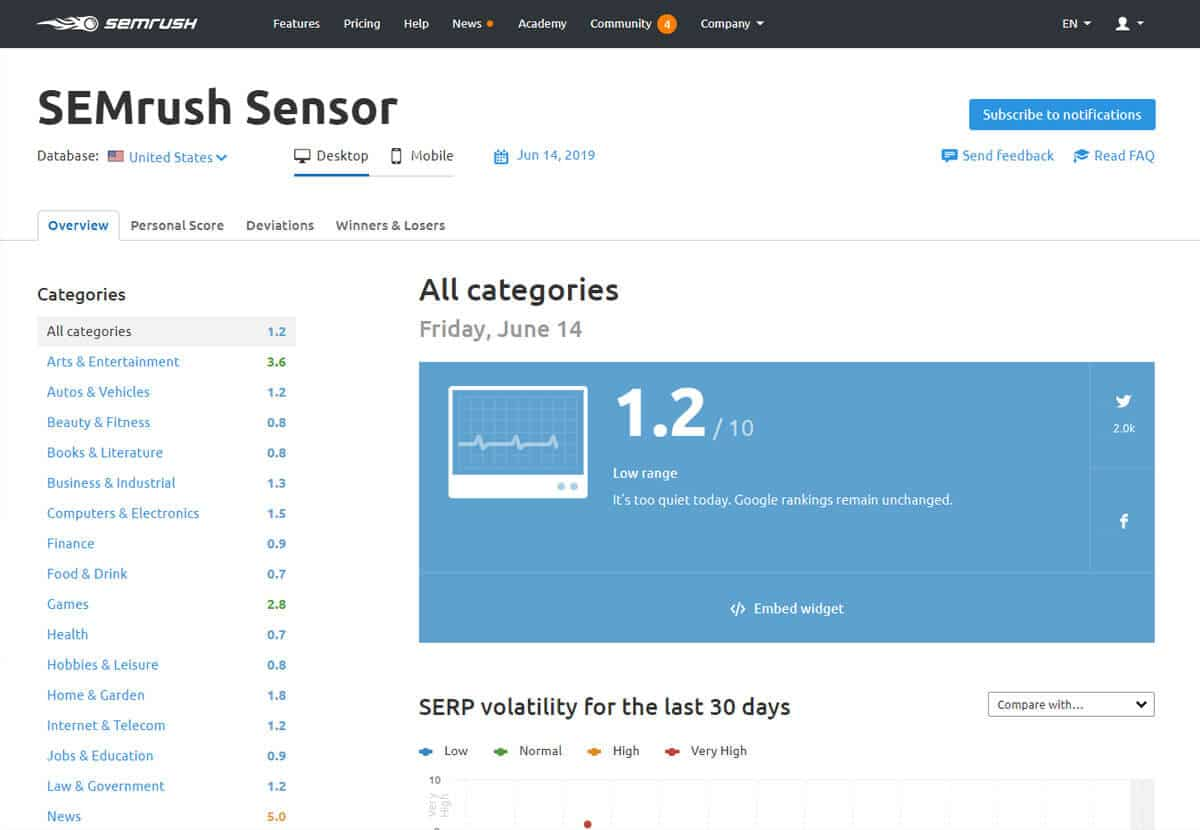Open the Features menu item
The image size is (1200, 830).
pos(296,23)
